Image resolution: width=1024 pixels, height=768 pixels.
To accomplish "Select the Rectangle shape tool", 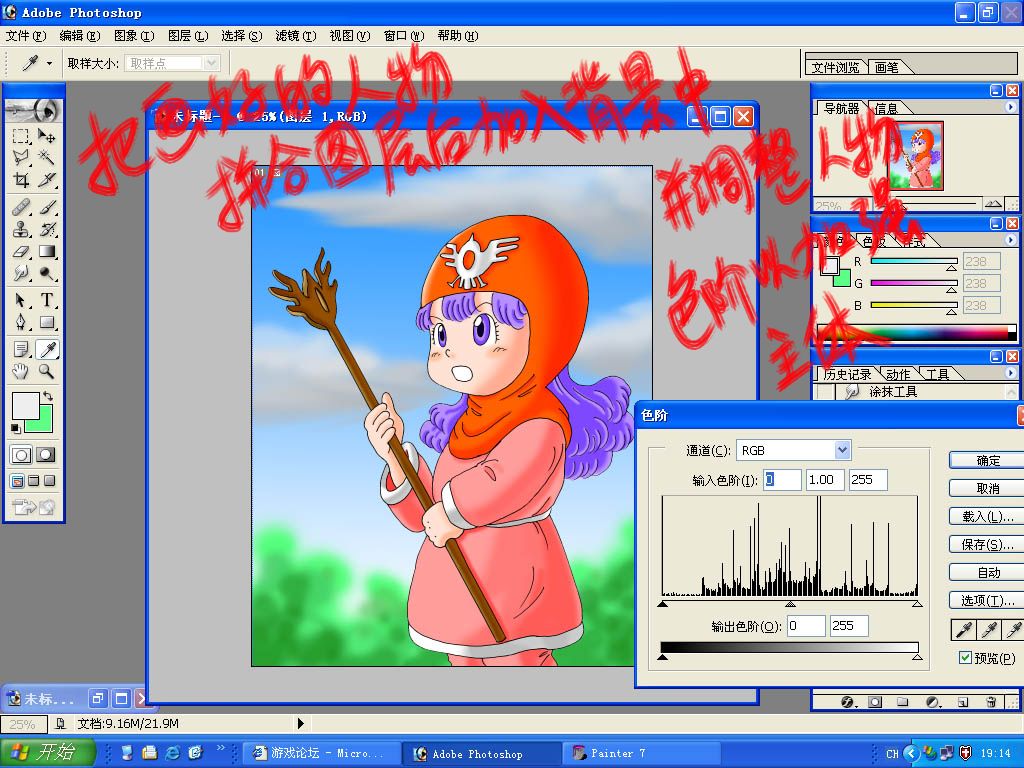I will tap(46, 322).
